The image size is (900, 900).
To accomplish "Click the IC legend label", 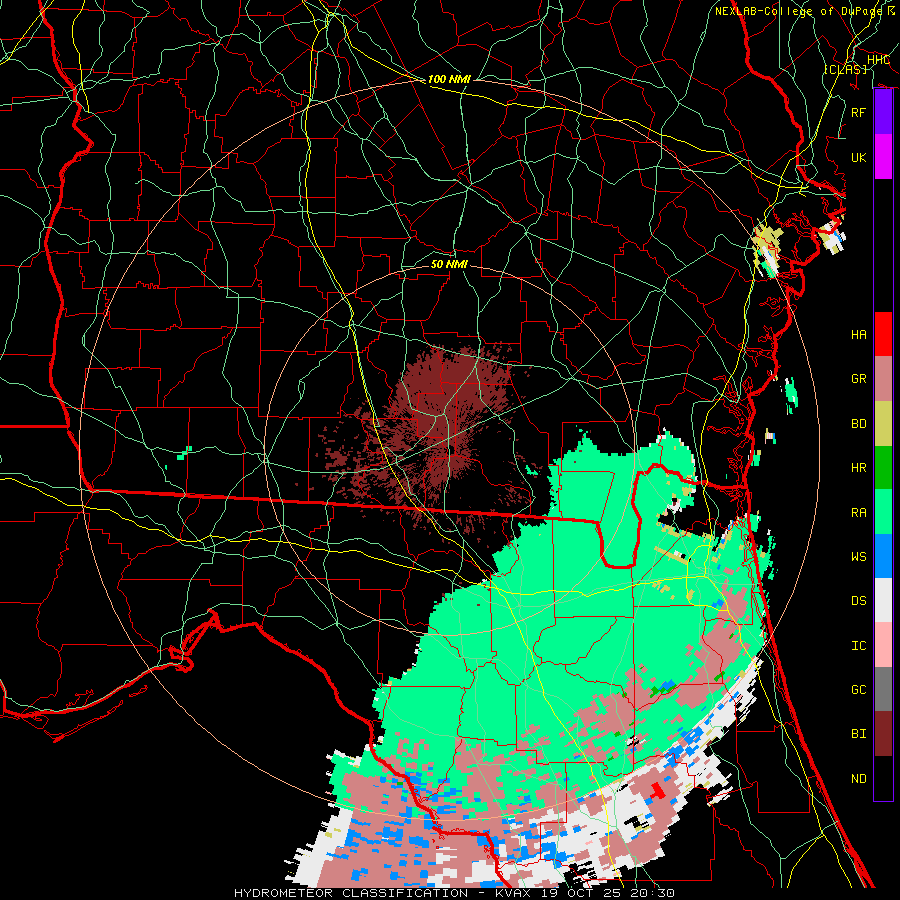I will point(858,646).
